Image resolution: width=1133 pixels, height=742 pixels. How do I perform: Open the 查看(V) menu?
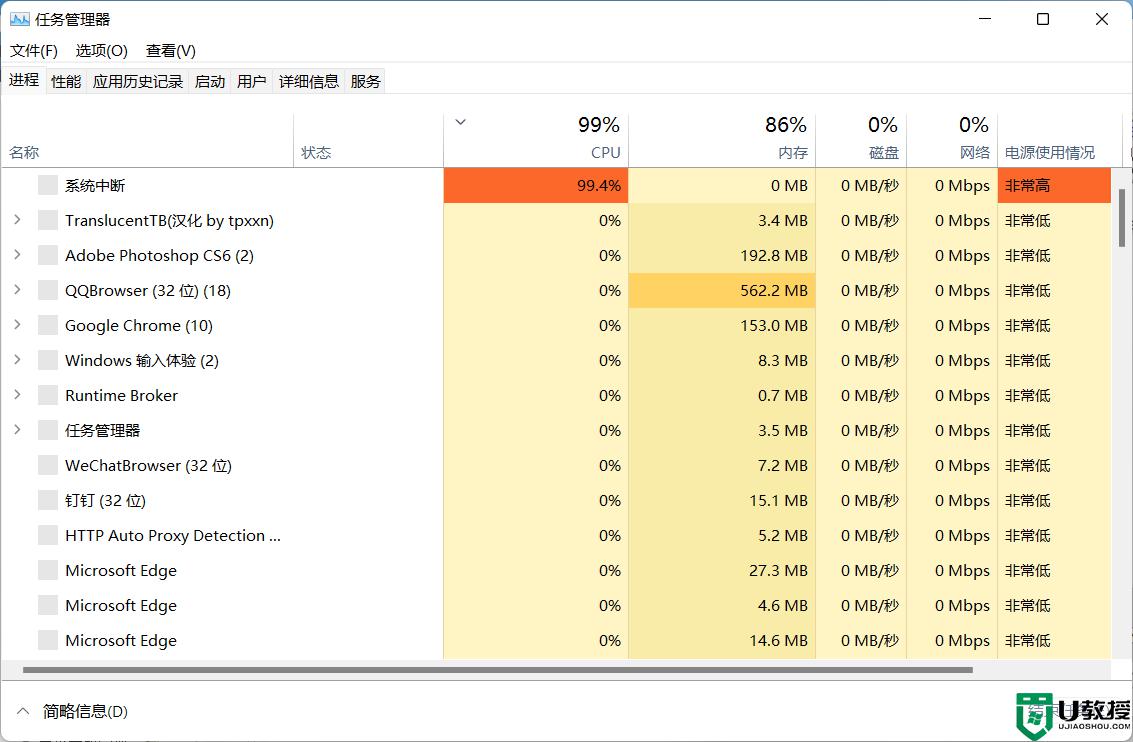pyautogui.click(x=170, y=50)
